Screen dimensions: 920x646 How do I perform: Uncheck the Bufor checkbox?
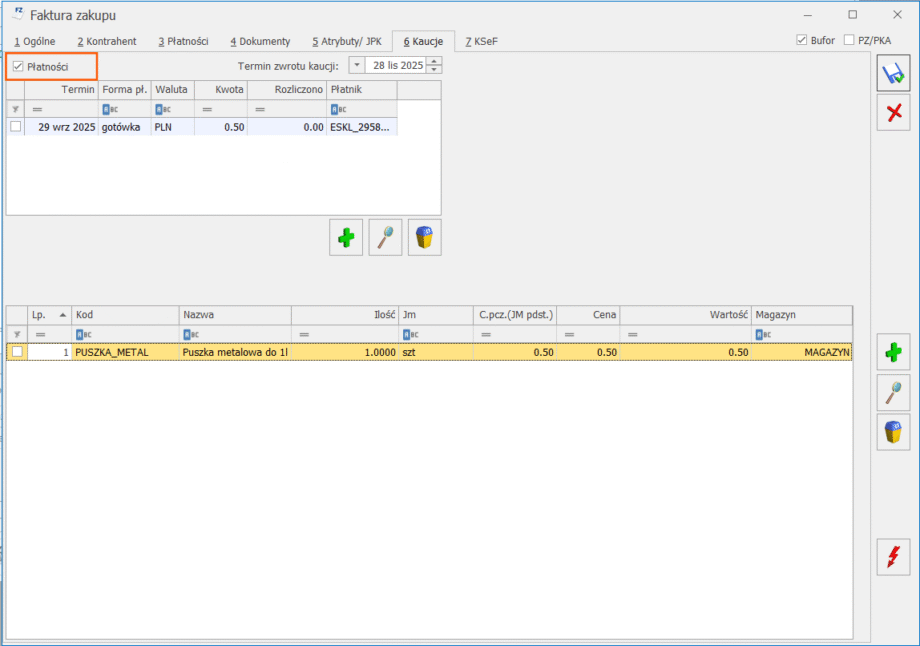click(x=801, y=41)
